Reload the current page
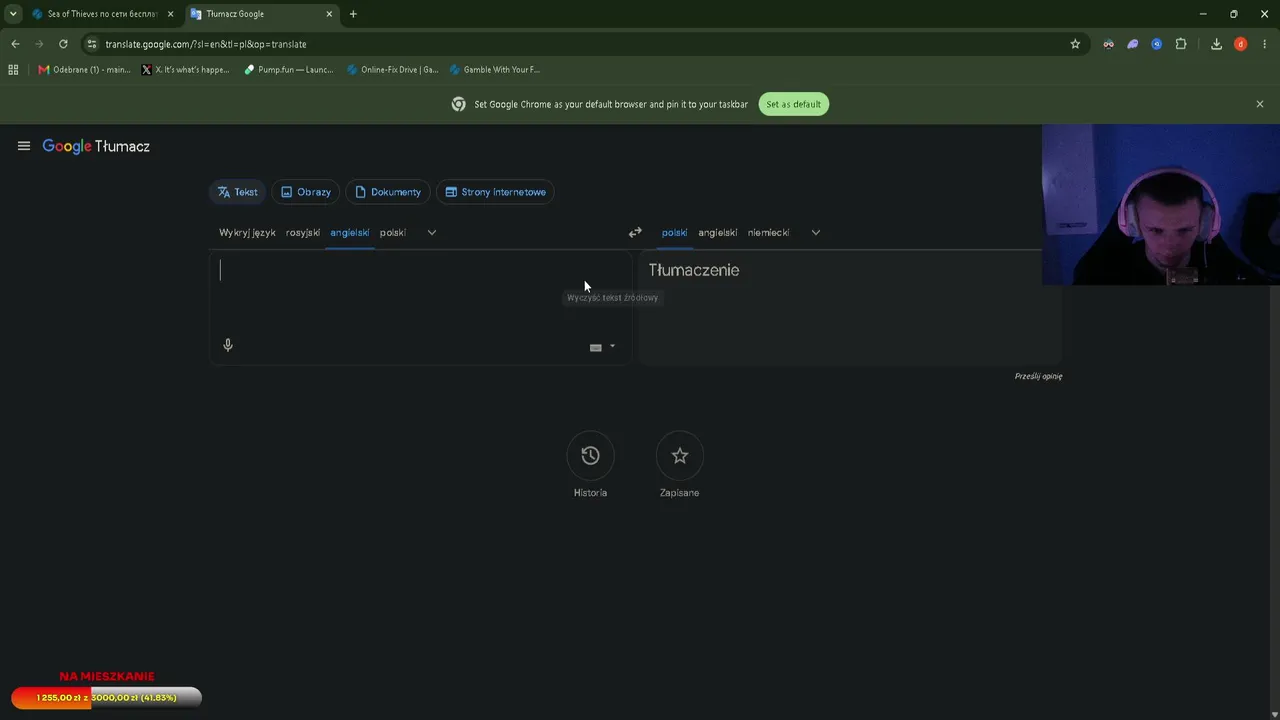This screenshot has height=720, width=1280. pyautogui.click(x=63, y=44)
